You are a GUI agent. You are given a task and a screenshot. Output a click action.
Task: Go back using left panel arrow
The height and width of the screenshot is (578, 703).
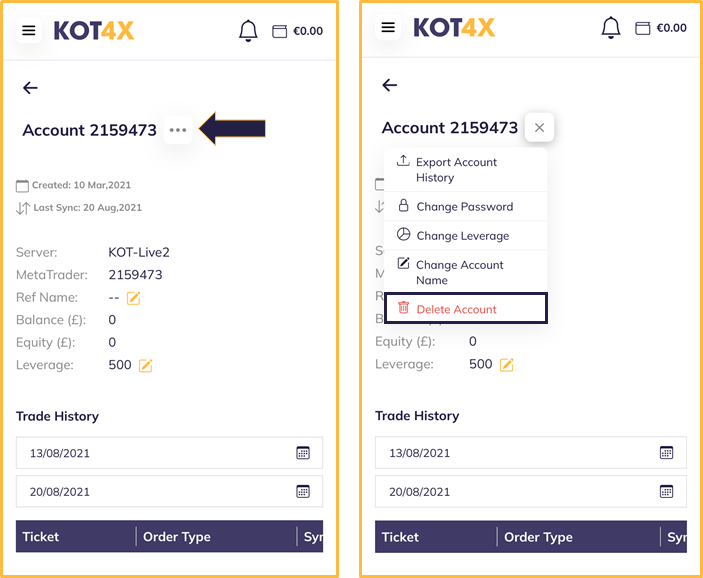click(30, 87)
